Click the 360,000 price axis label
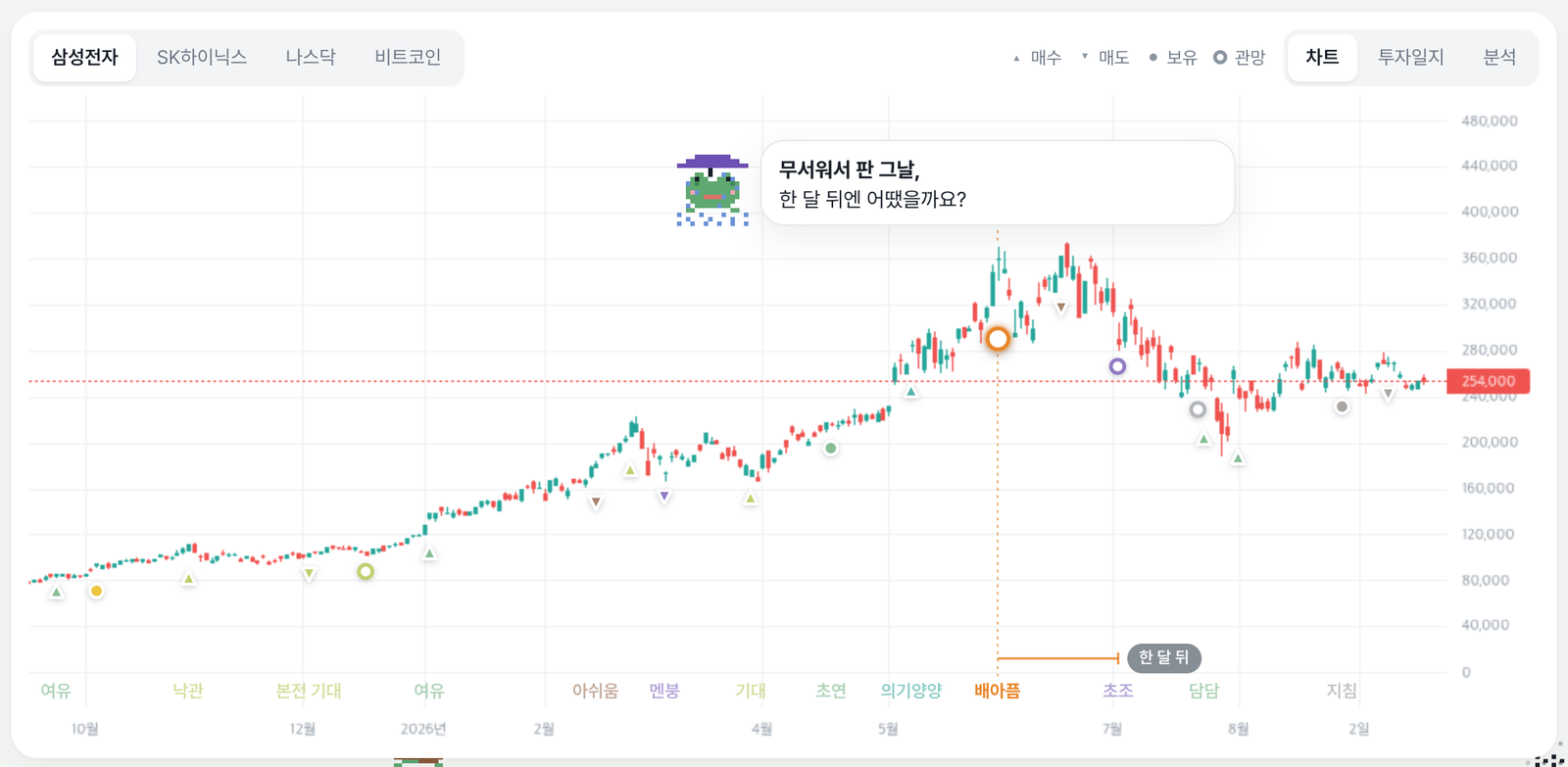 click(x=1490, y=258)
